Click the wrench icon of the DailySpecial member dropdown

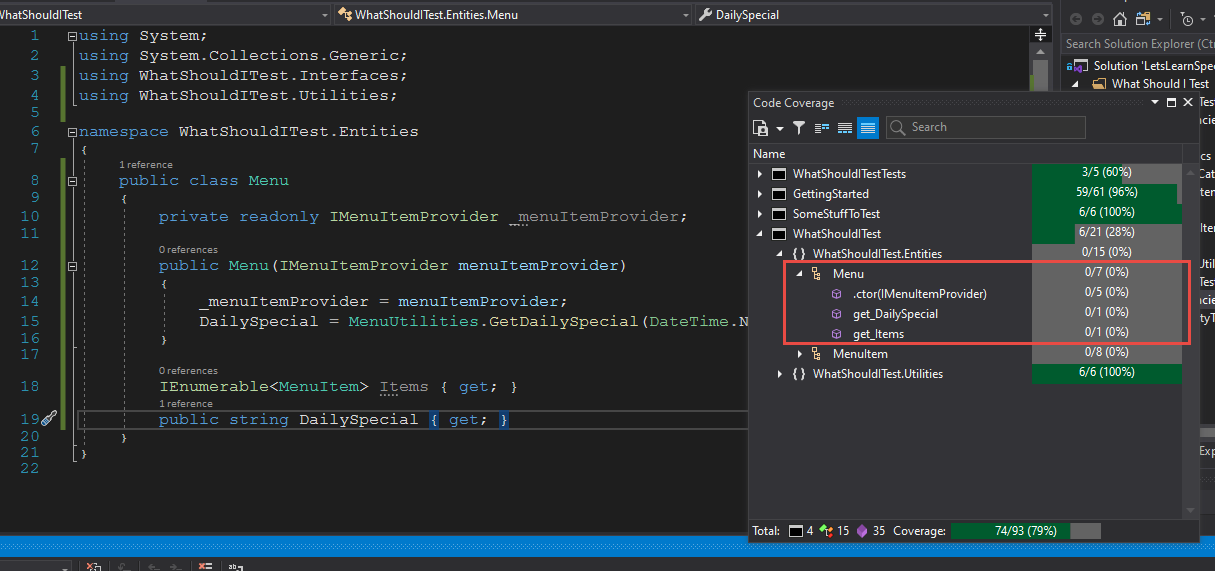click(x=705, y=15)
